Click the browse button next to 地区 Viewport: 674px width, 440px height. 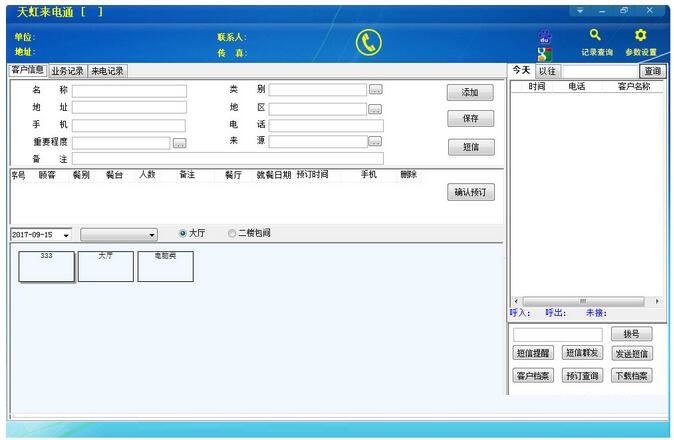coord(375,108)
